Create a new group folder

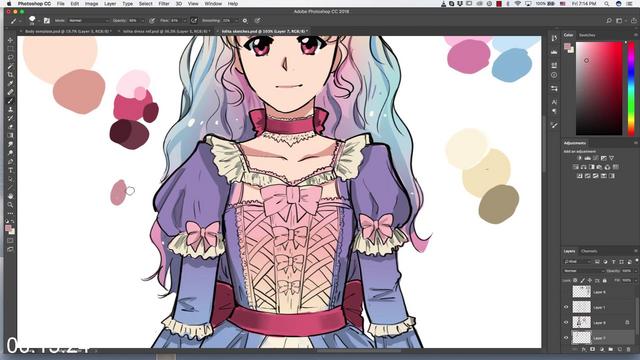[x=611, y=349]
